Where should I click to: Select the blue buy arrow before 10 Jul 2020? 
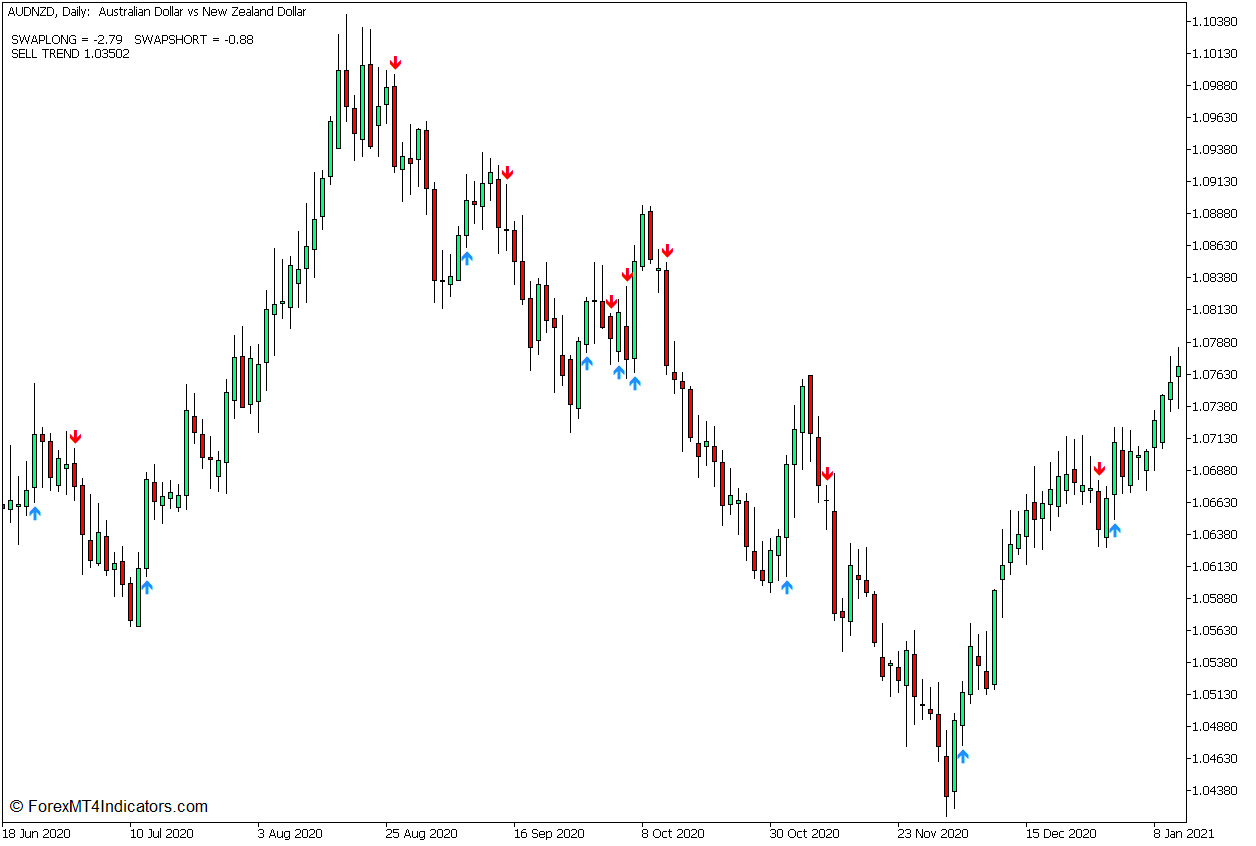point(148,587)
